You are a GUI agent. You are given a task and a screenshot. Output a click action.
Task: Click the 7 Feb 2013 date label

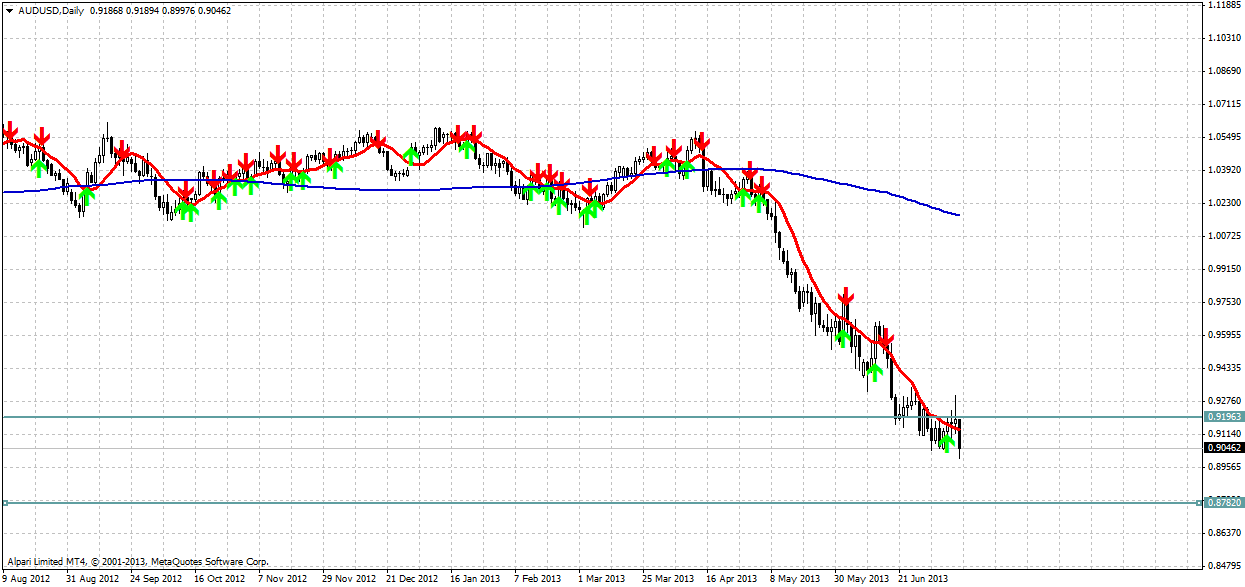coord(538,579)
